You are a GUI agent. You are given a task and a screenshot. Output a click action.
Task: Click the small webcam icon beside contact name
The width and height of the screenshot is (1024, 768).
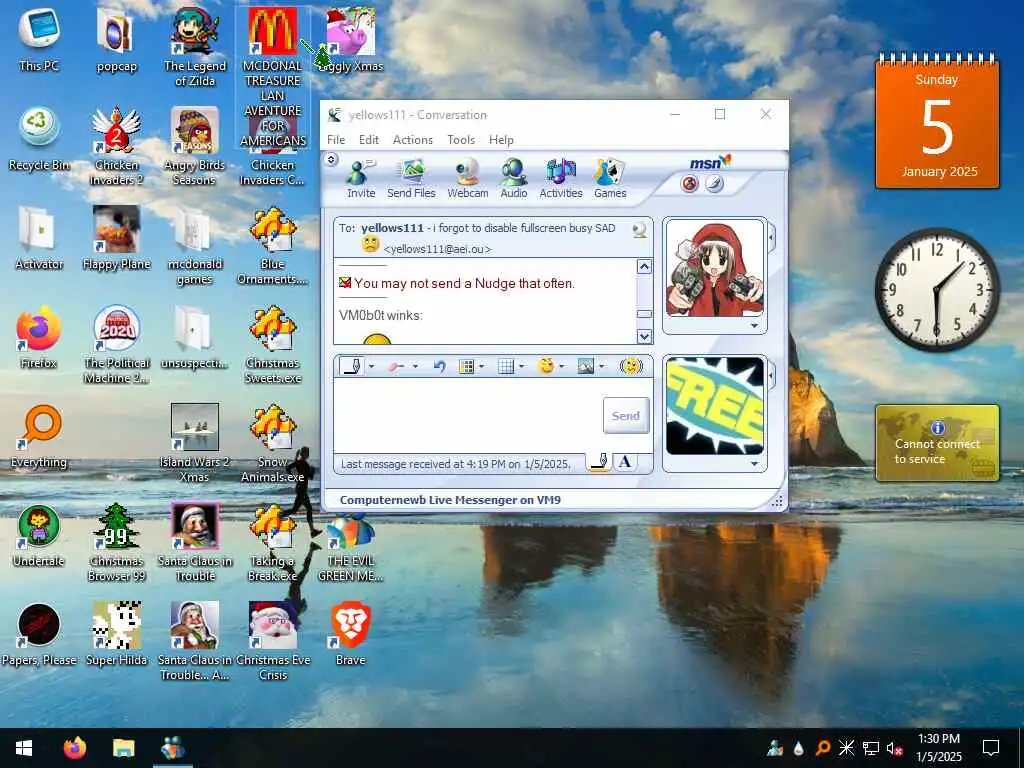(x=640, y=229)
